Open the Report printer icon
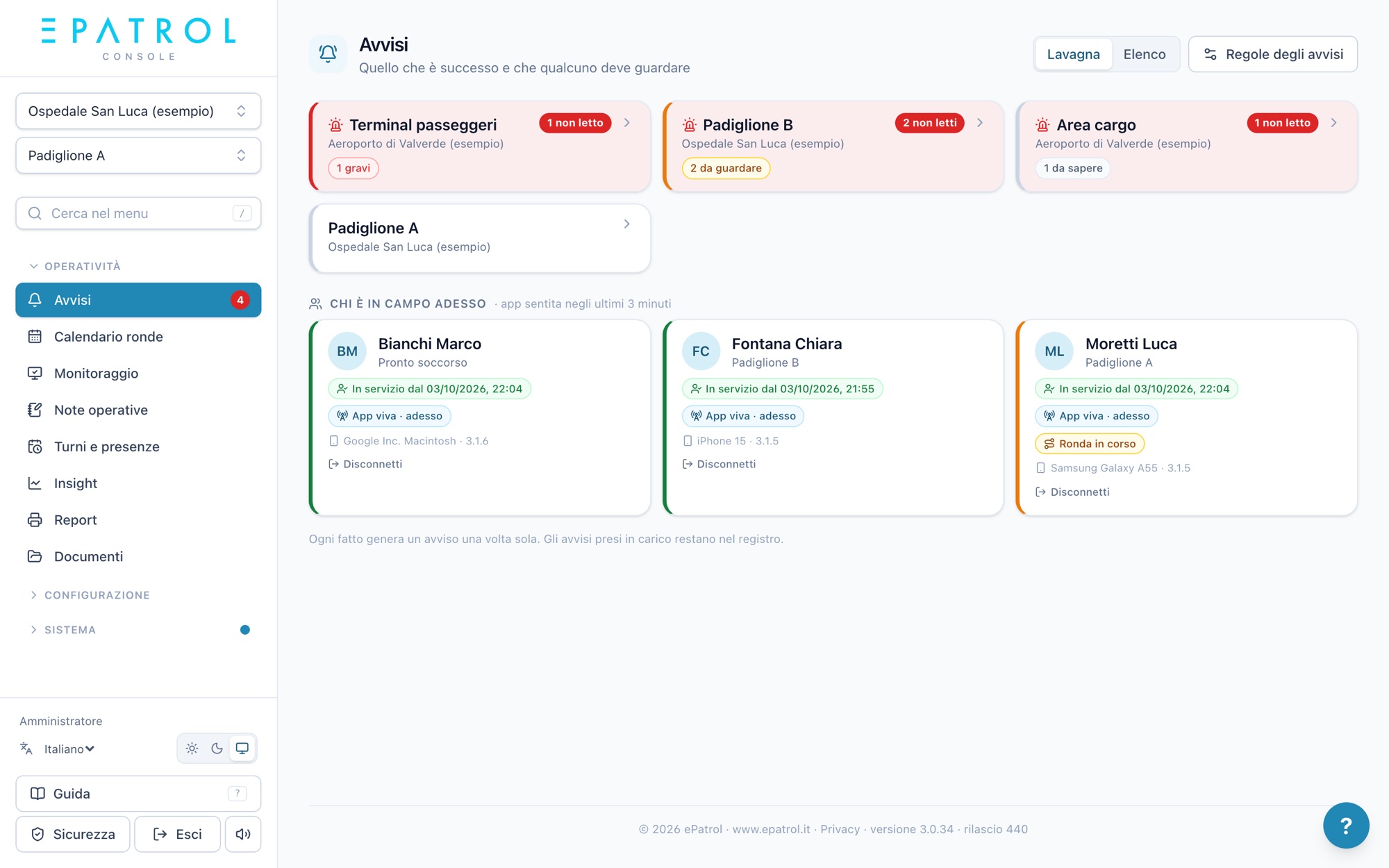Image resolution: width=1389 pixels, height=868 pixels. tap(35, 520)
